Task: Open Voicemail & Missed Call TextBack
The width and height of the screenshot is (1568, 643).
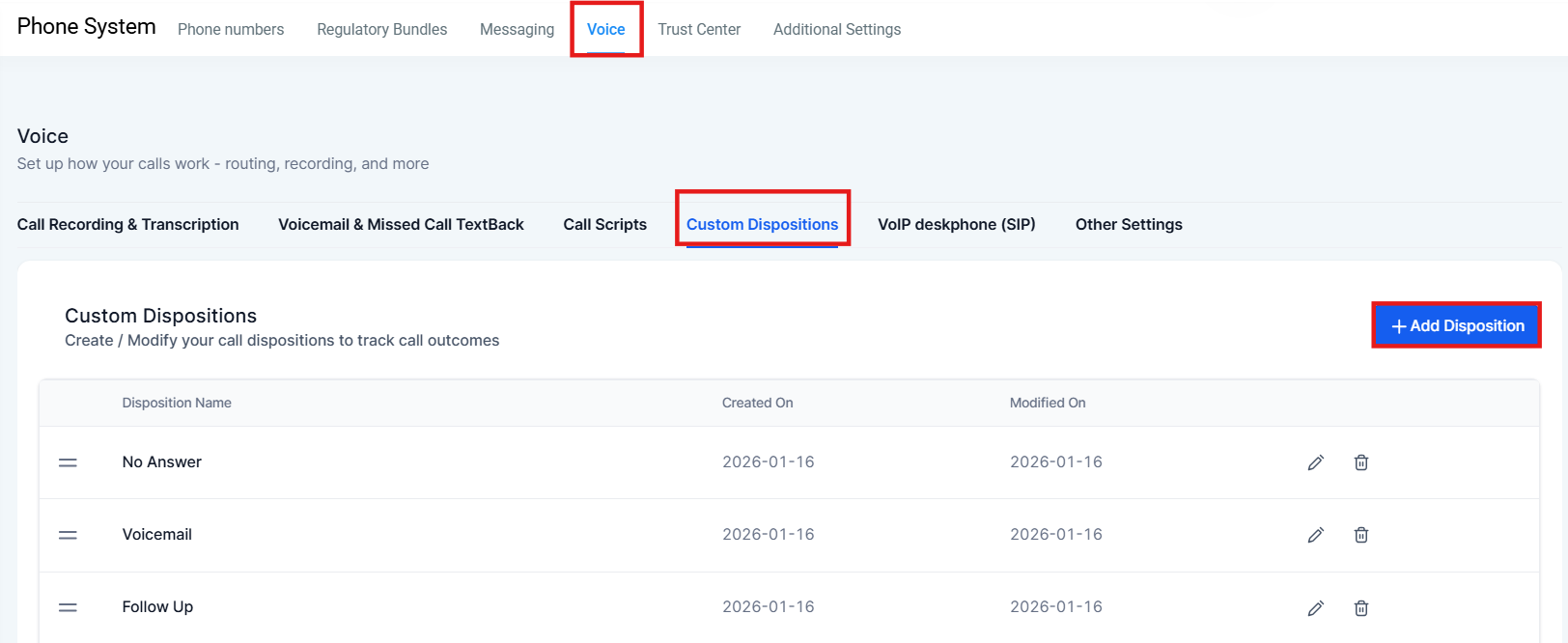Action: click(x=401, y=224)
